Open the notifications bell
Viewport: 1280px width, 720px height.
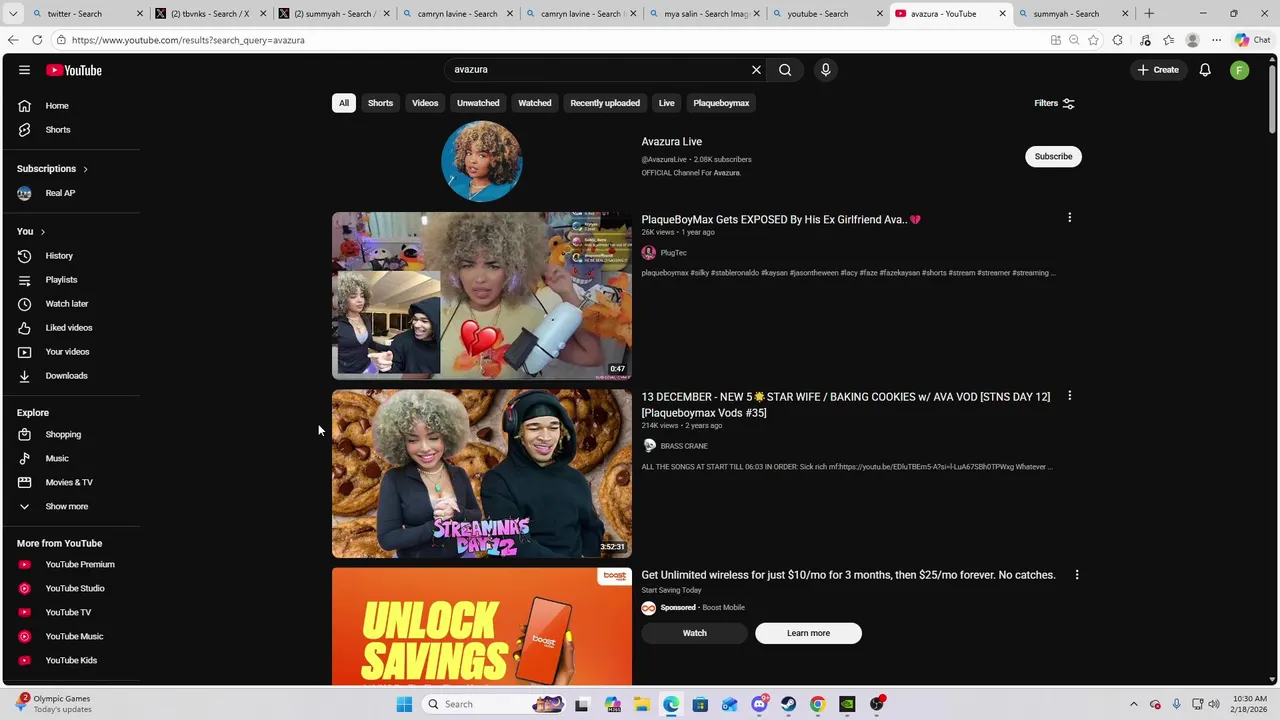coord(1205,70)
